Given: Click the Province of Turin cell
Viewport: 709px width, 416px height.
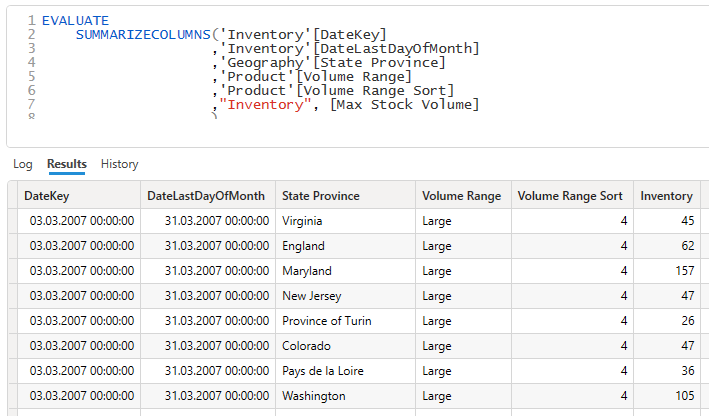Looking at the screenshot, I should pyautogui.click(x=327, y=321).
